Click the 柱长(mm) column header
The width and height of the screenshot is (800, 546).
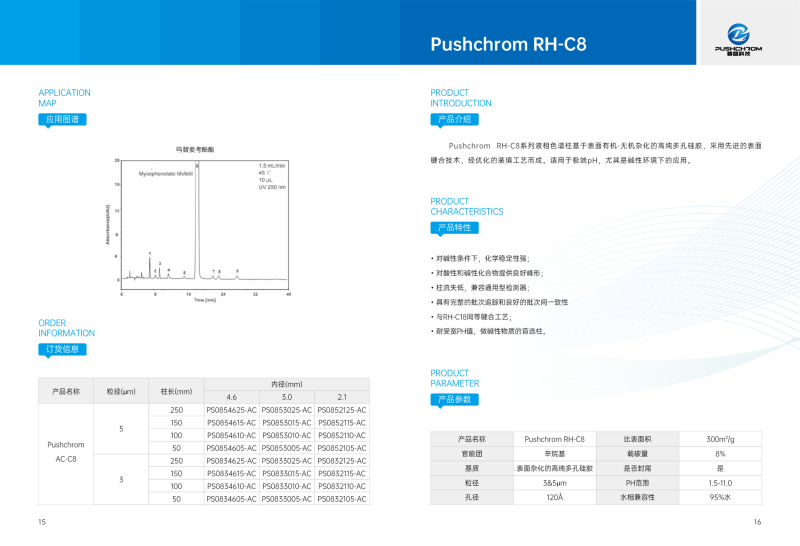point(176,390)
